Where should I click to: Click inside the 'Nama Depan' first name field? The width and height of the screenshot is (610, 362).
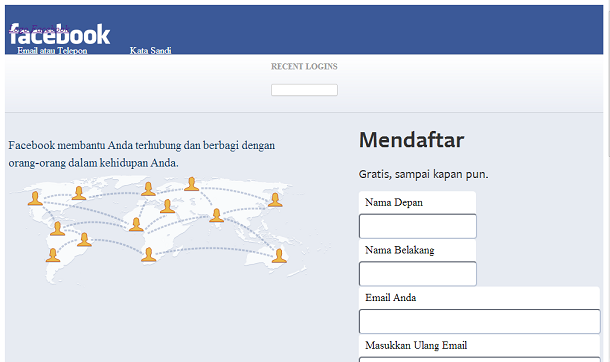[418, 226]
